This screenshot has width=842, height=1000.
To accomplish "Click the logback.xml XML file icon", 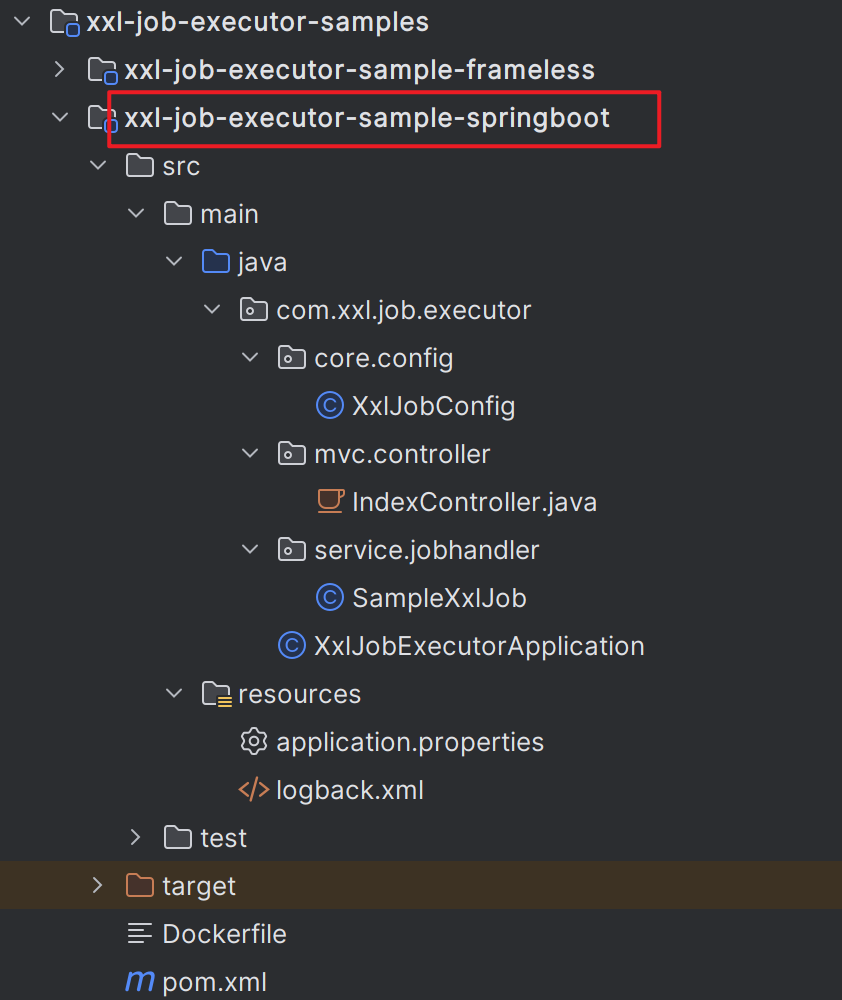I will (x=253, y=790).
